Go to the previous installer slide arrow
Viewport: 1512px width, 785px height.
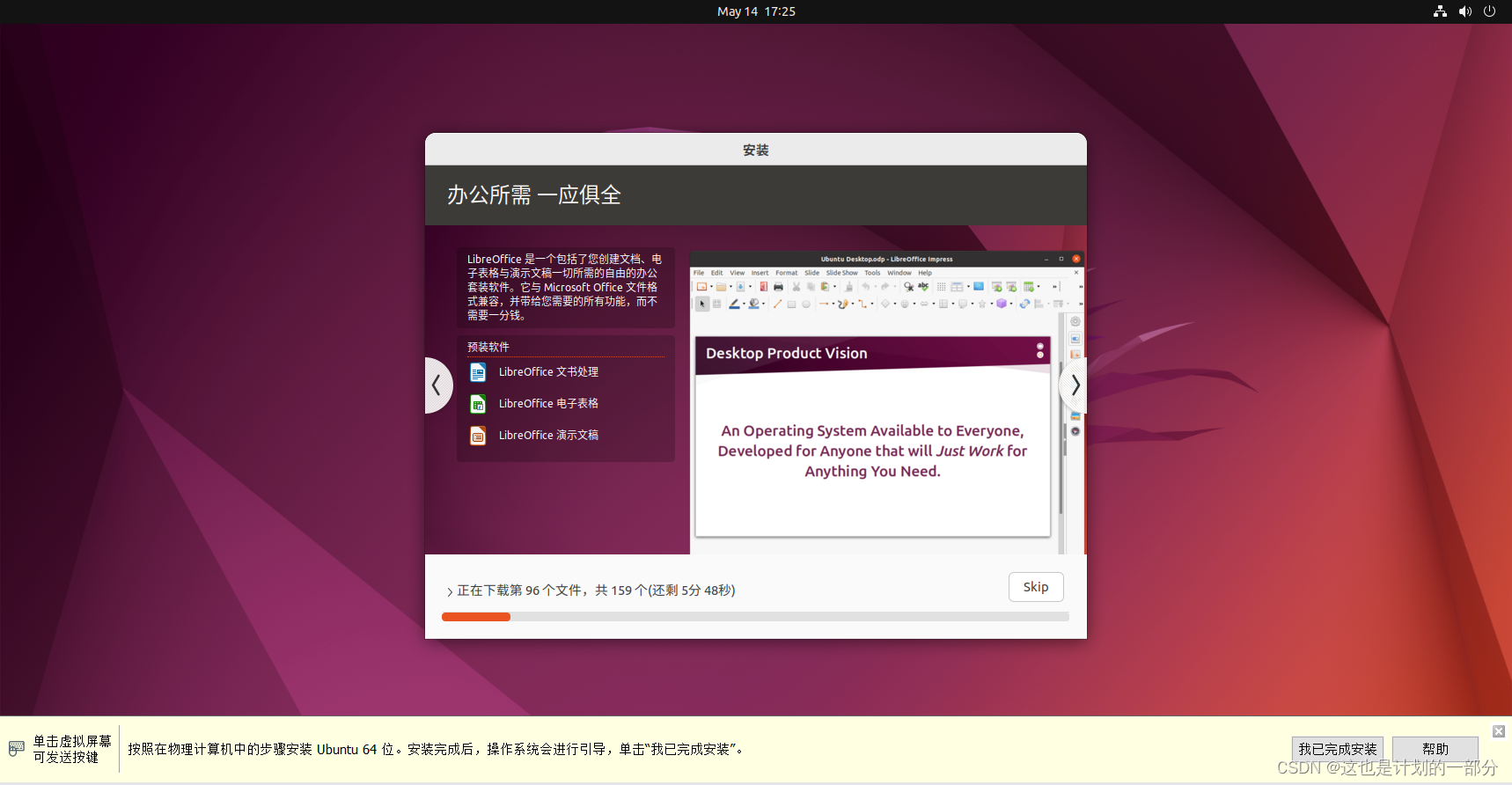(x=437, y=385)
